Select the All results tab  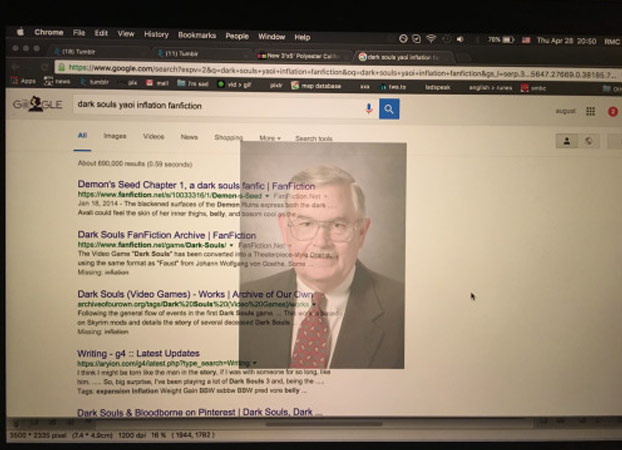(82, 135)
